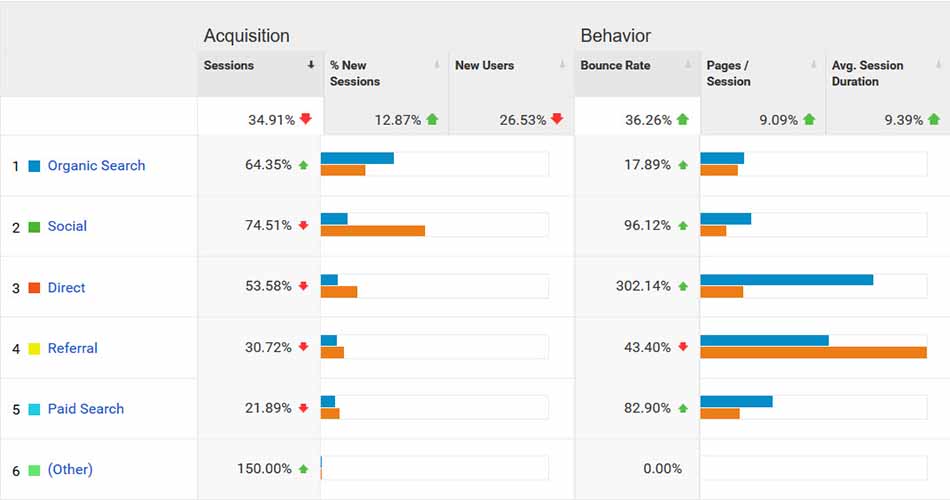Sort by New Users column header

click(x=484, y=66)
